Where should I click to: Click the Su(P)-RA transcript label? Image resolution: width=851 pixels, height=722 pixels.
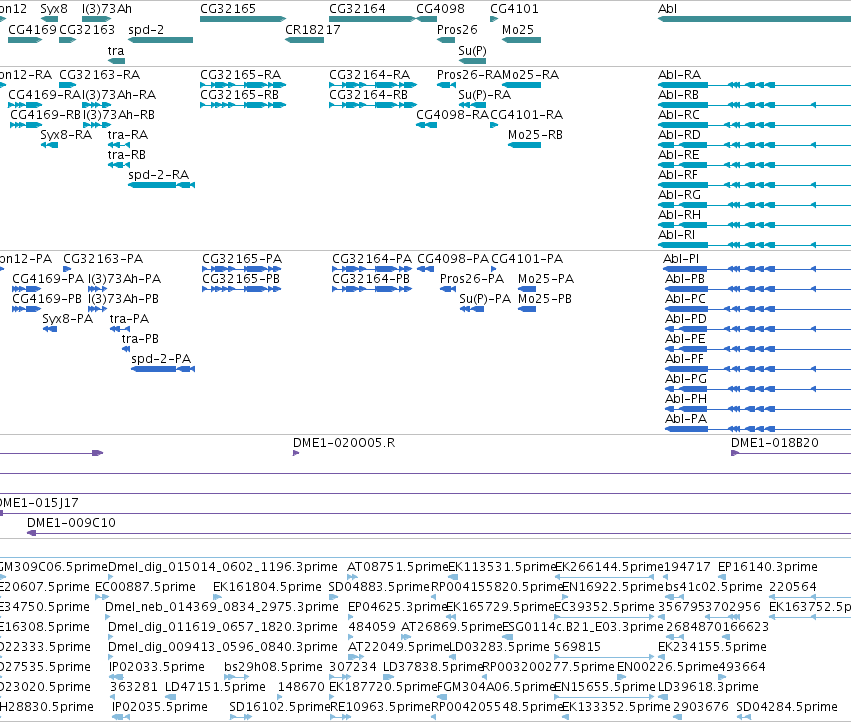pyautogui.click(x=485, y=94)
